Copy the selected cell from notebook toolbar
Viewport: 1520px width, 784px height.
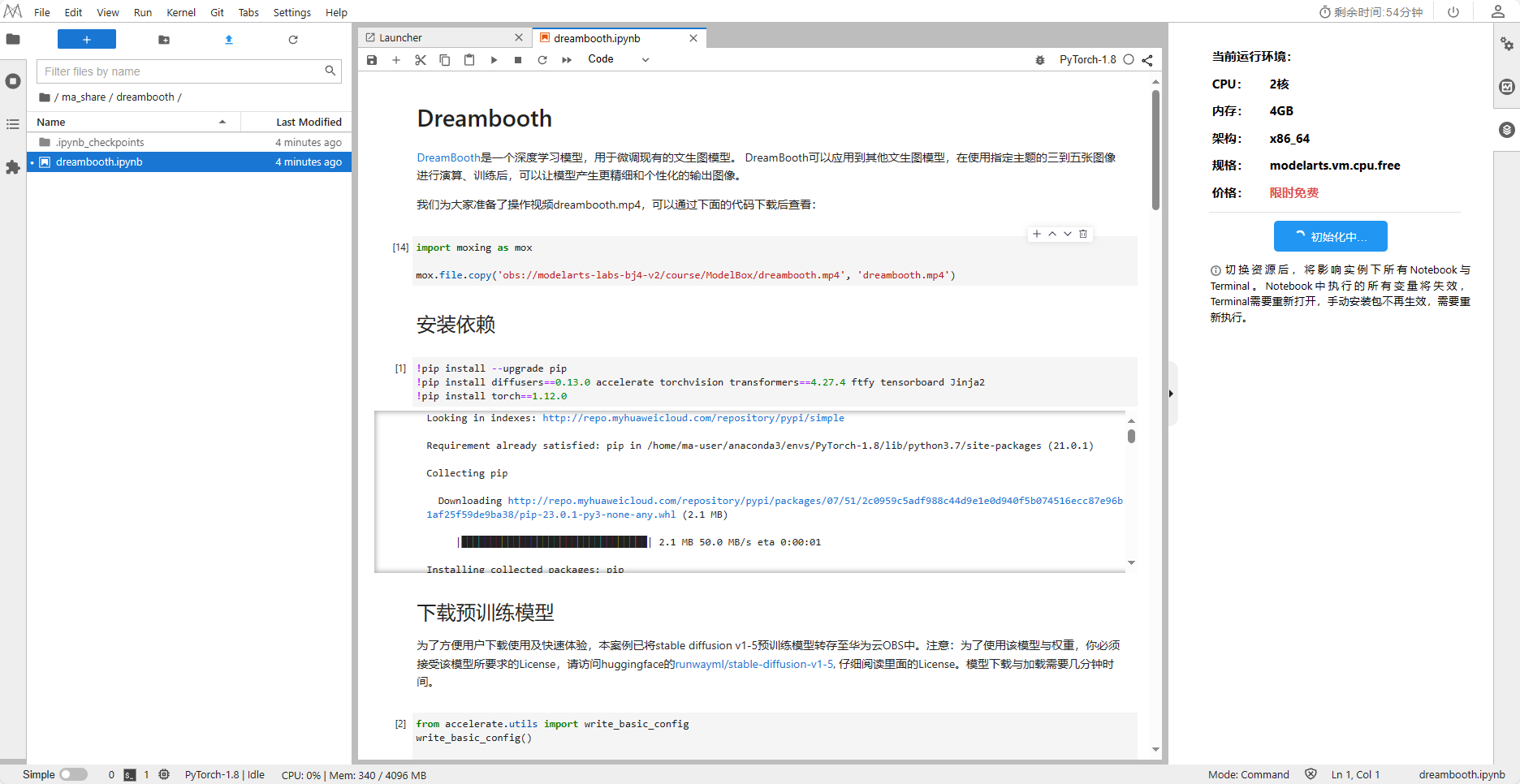tap(445, 60)
